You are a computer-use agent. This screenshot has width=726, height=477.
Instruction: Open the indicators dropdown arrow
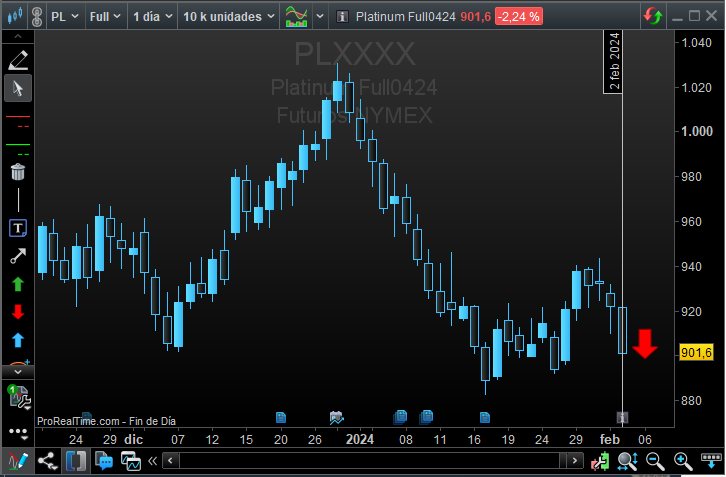[320, 17]
